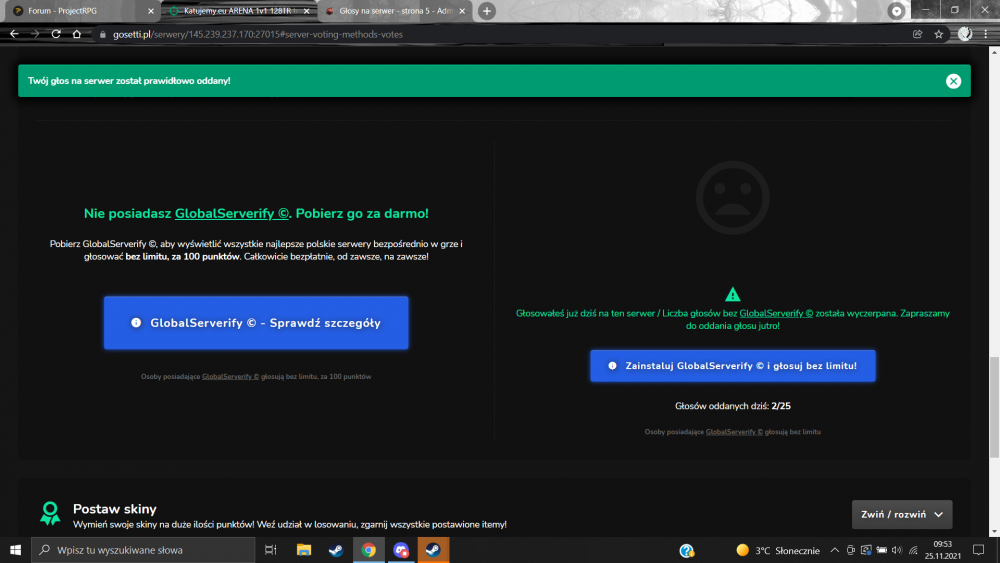This screenshot has height=563, width=1000.
Task: Open the network status tray icon
Action: (x=913, y=550)
